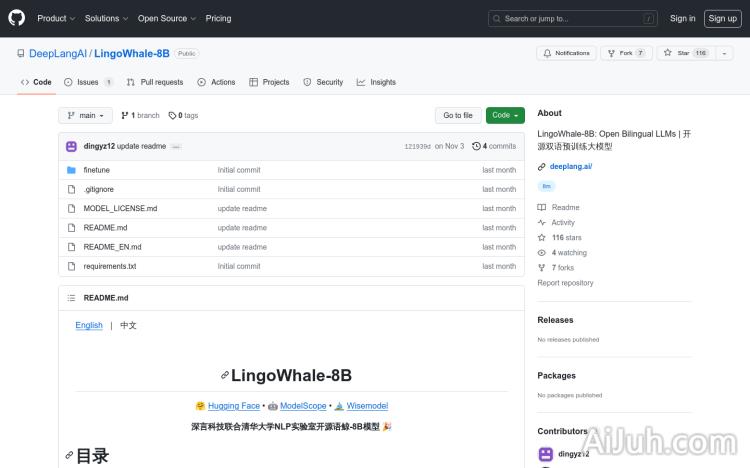The image size is (750, 468).
Task: Click the GitHub logo icon
Action: coord(17,18)
